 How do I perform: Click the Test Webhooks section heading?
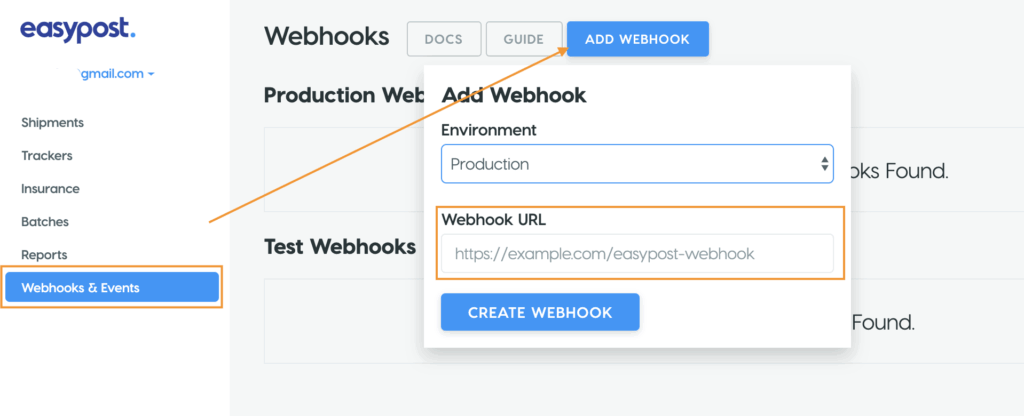(x=340, y=246)
